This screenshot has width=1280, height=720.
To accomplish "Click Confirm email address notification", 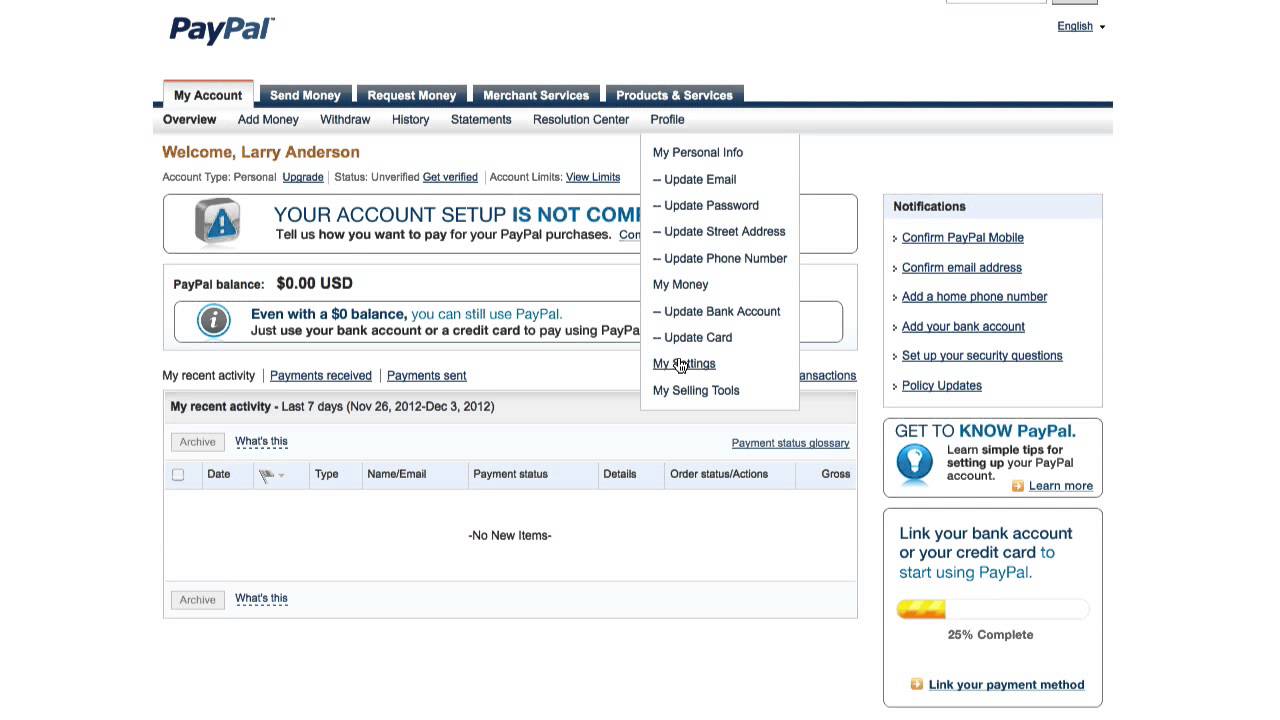I will (x=962, y=267).
